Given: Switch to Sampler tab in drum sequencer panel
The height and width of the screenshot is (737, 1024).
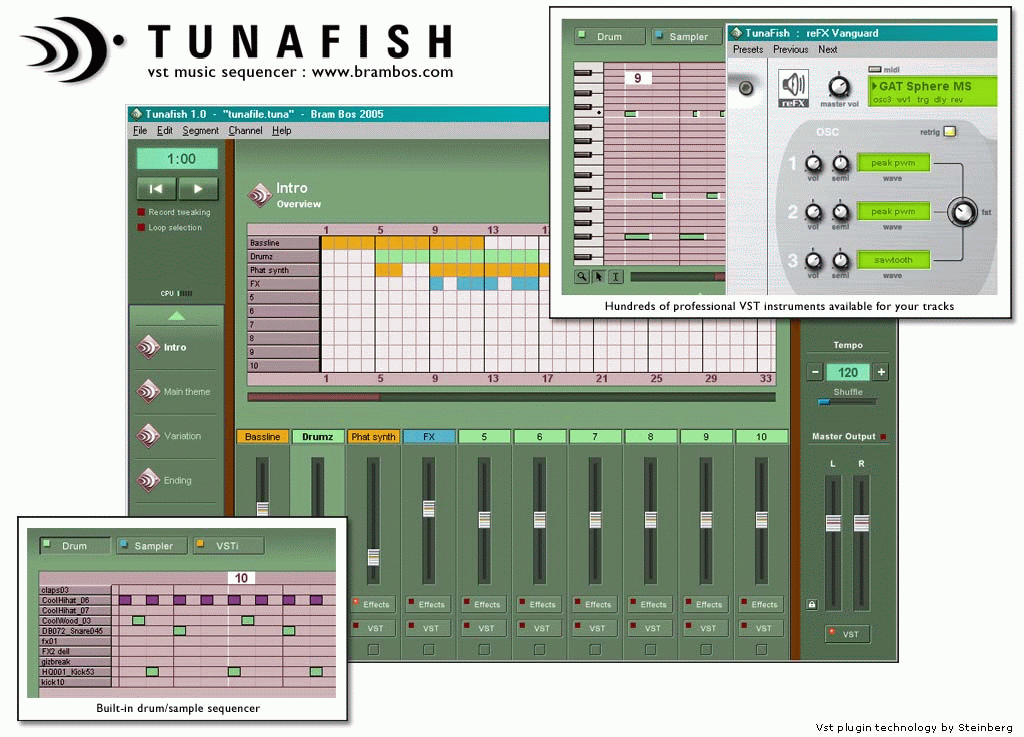Looking at the screenshot, I should pyautogui.click(x=153, y=546).
